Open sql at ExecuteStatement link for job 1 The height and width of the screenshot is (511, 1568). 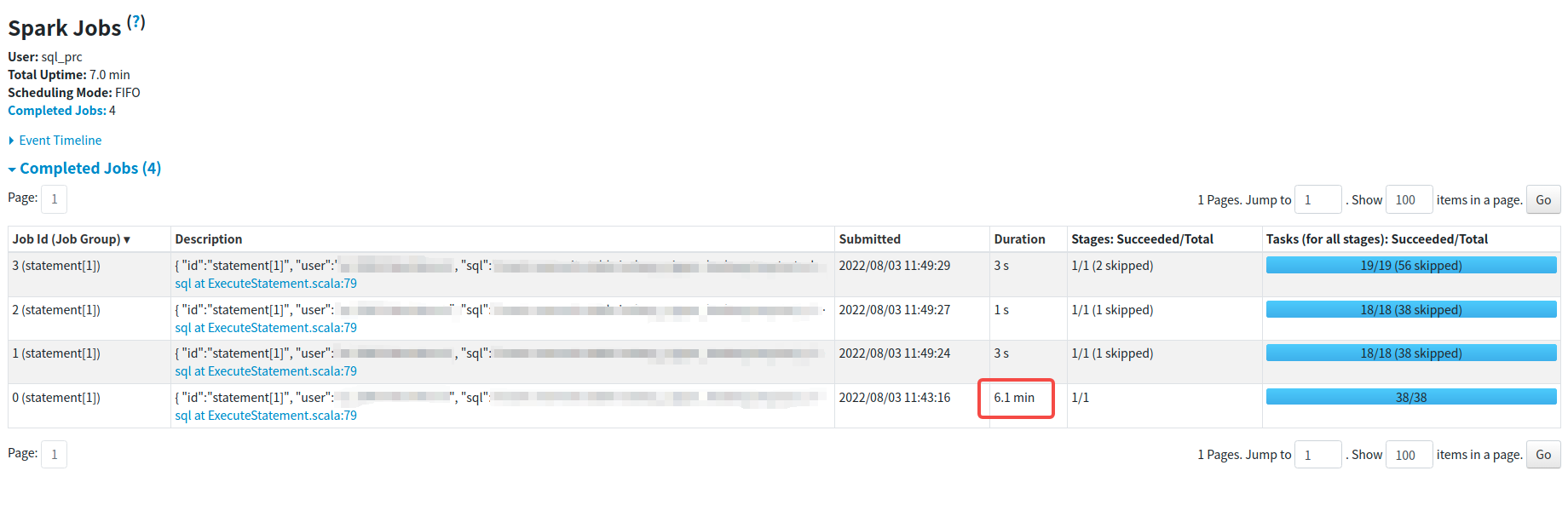[266, 371]
